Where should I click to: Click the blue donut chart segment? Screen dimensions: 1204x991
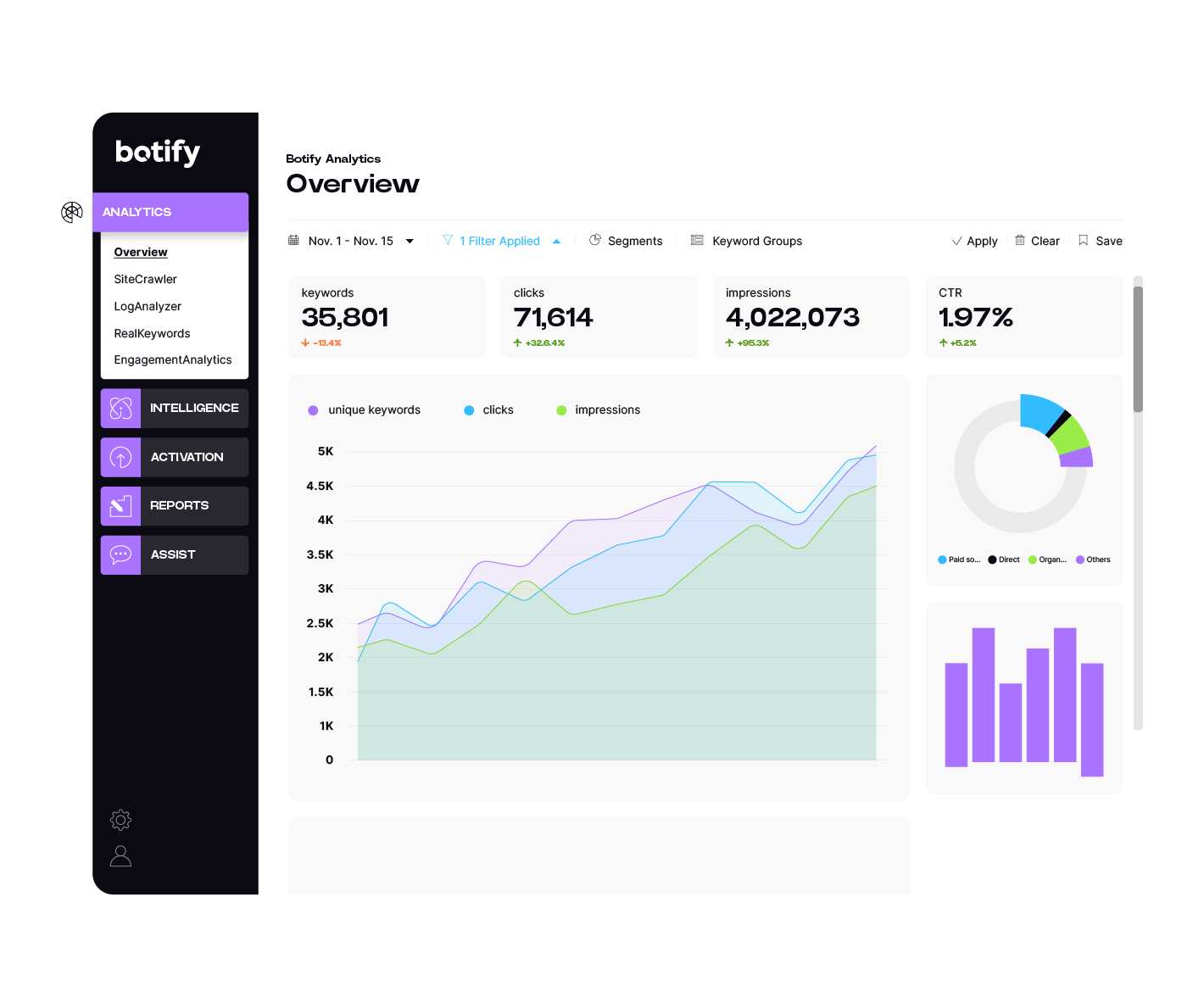pyautogui.click(x=1039, y=413)
